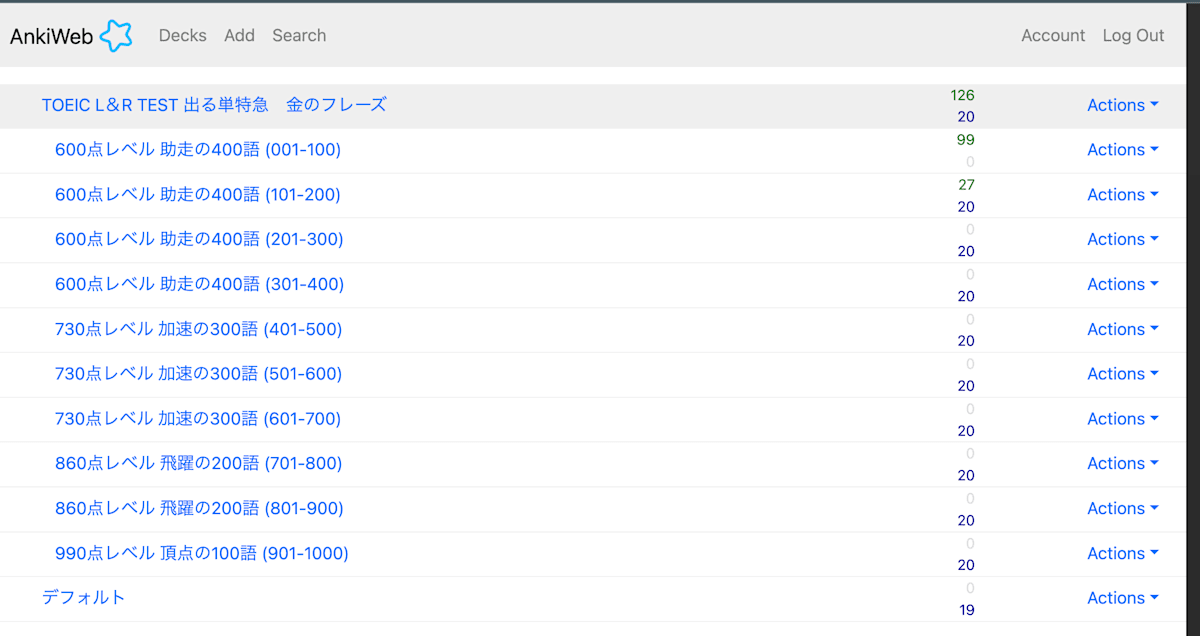Open deck 730点レベル 加速の300語 (401-500)
This screenshot has height=636, width=1200.
[x=198, y=329]
